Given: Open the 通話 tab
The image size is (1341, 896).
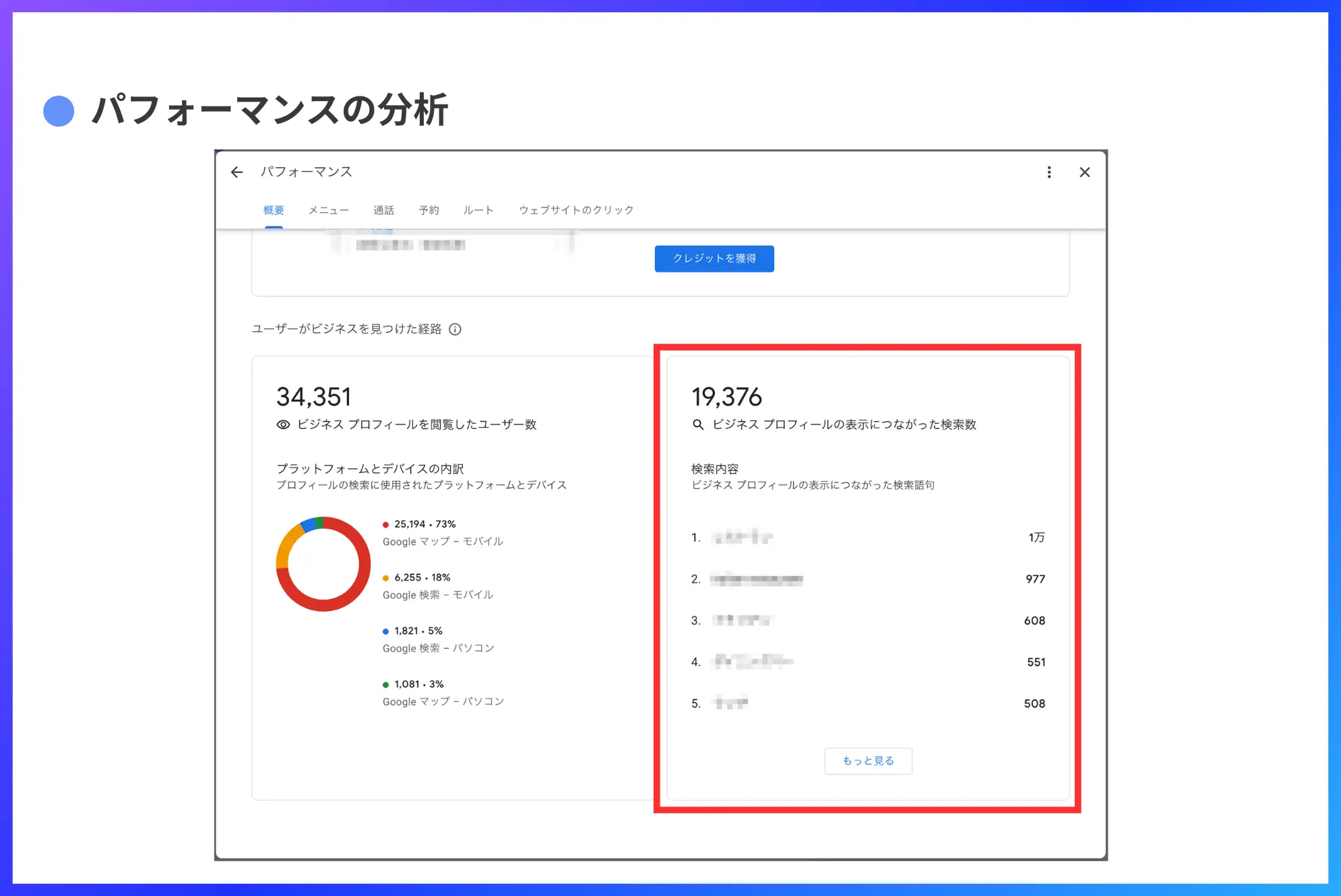Looking at the screenshot, I should point(383,210).
